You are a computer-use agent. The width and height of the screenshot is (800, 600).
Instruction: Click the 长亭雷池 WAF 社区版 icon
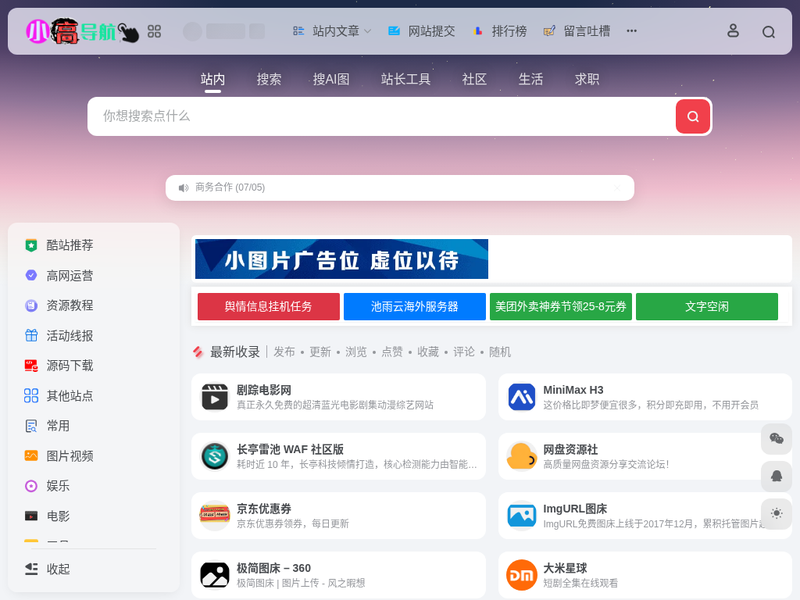pyautogui.click(x=214, y=456)
